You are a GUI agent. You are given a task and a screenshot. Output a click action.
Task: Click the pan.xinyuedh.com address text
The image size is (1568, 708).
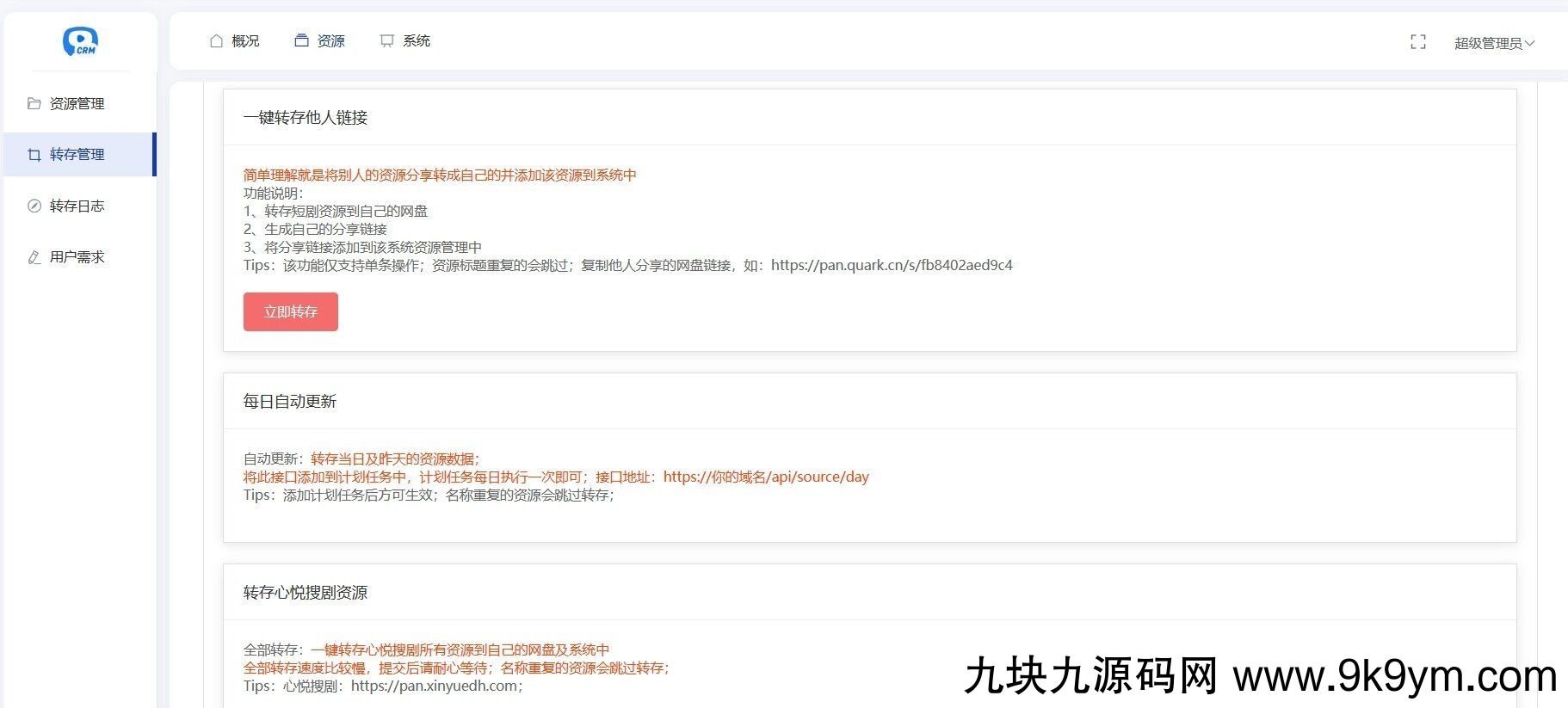click(x=435, y=686)
